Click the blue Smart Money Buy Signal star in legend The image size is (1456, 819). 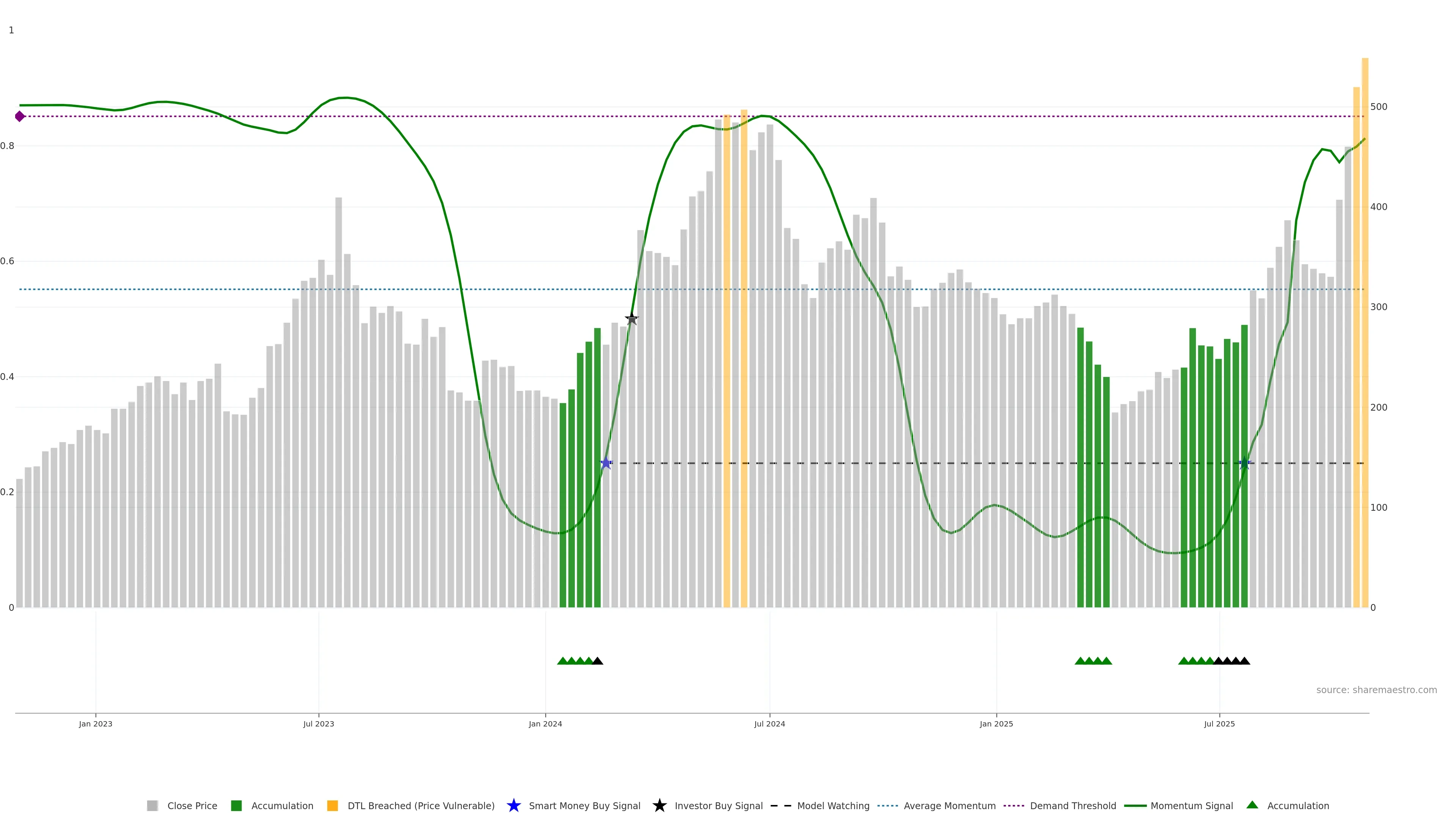click(513, 805)
